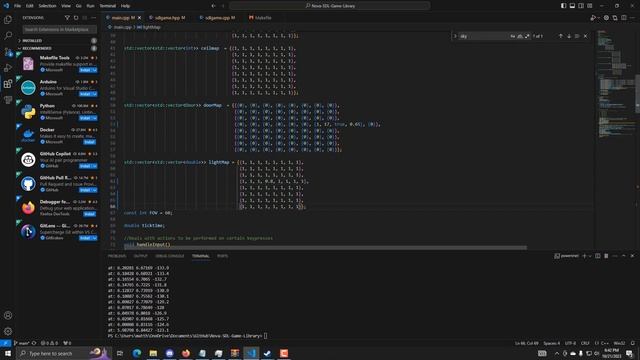Install the Makefile Tools extension
Image resolution: width=640 pixels, height=360 pixels.
(85, 70)
